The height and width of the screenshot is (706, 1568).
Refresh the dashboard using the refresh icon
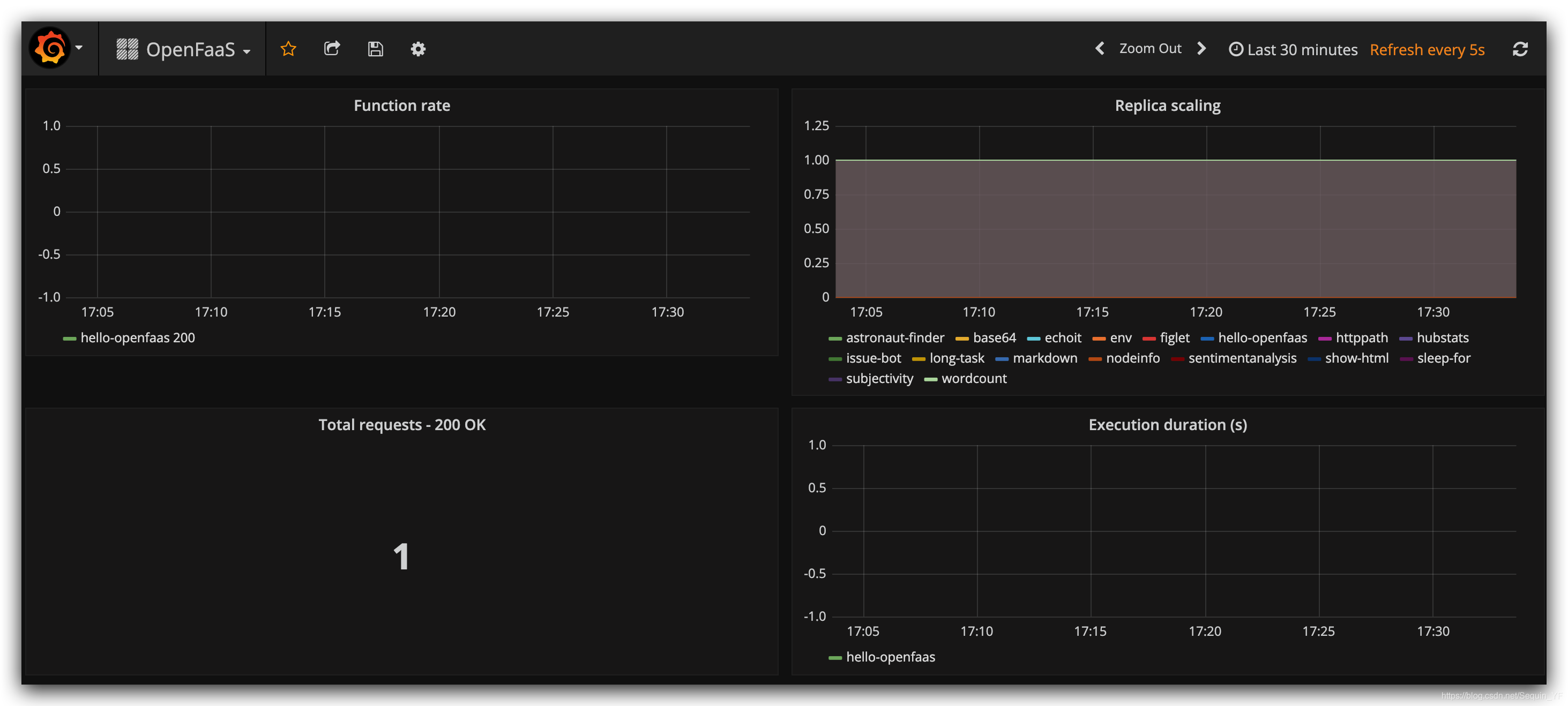tap(1520, 49)
